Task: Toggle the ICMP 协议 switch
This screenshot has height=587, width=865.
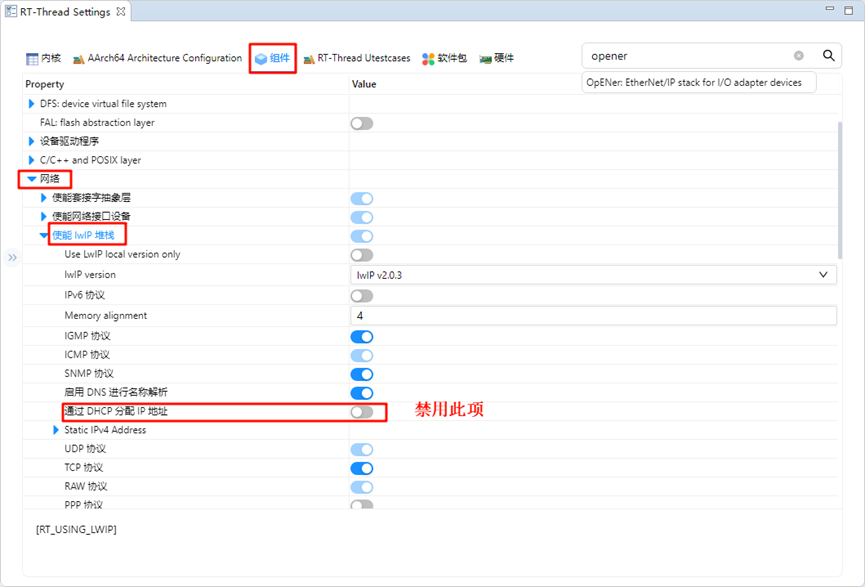Action: tap(362, 355)
